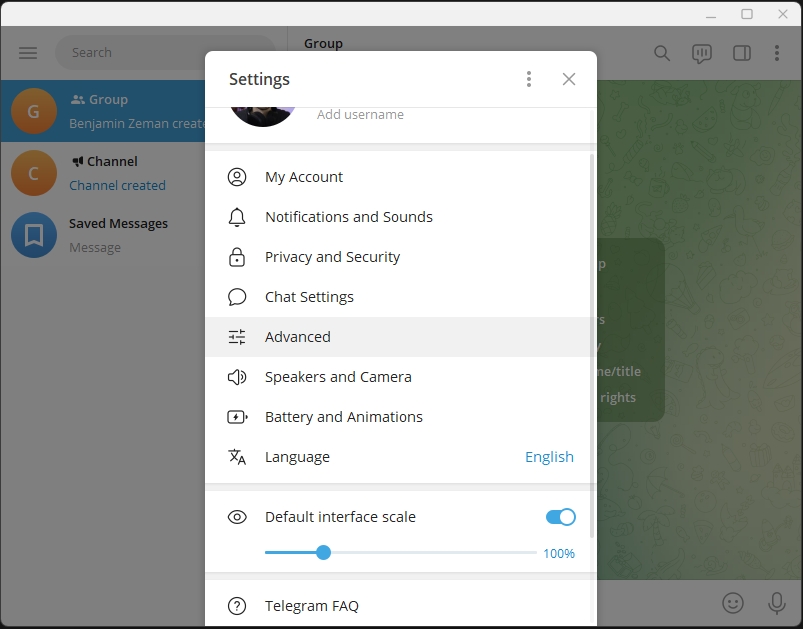Close the Settings dialog
This screenshot has height=629, width=803.
pyautogui.click(x=569, y=79)
